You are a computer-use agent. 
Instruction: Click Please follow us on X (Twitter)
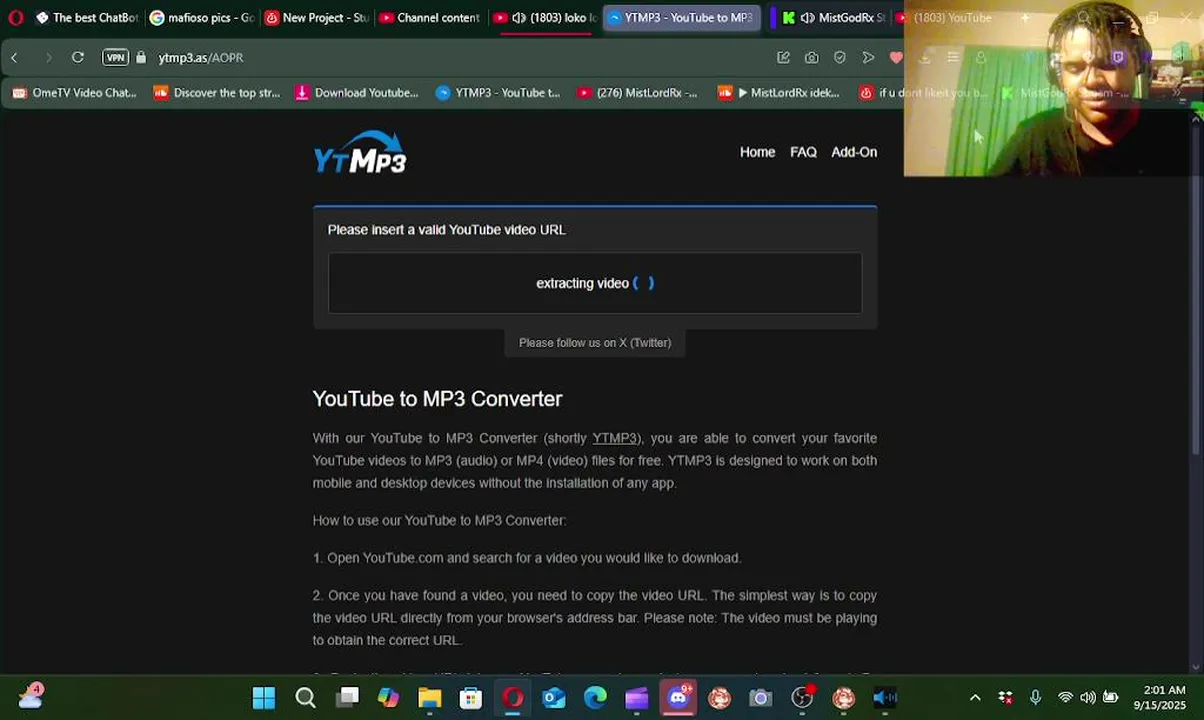pos(595,343)
